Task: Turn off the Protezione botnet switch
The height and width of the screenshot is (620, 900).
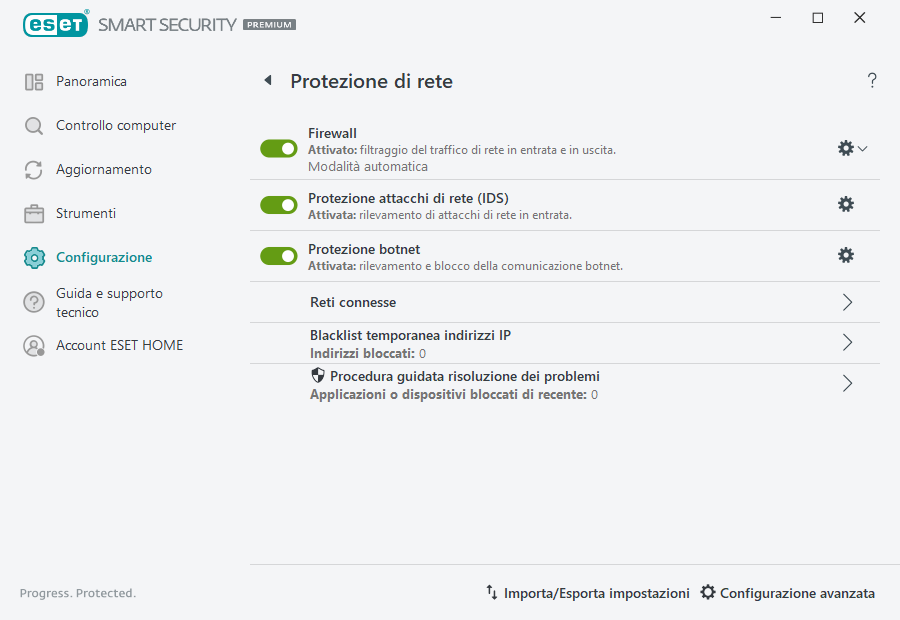Action: pyautogui.click(x=278, y=255)
